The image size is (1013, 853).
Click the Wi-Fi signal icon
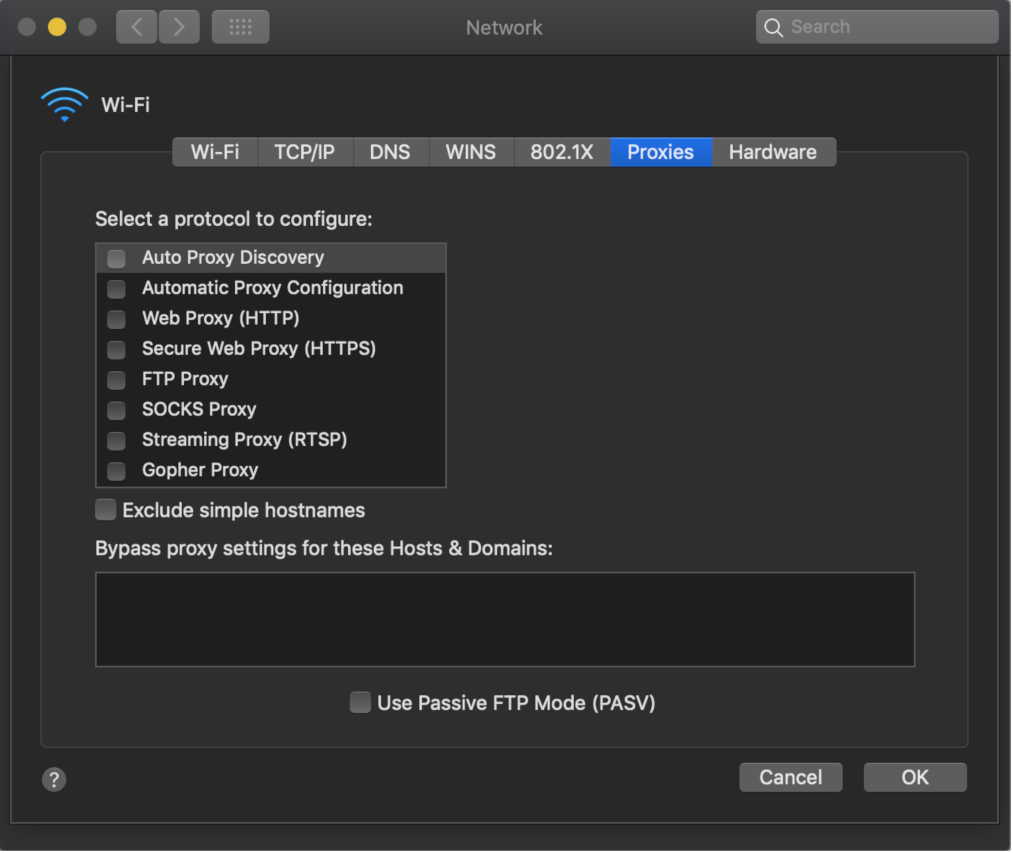tap(64, 105)
